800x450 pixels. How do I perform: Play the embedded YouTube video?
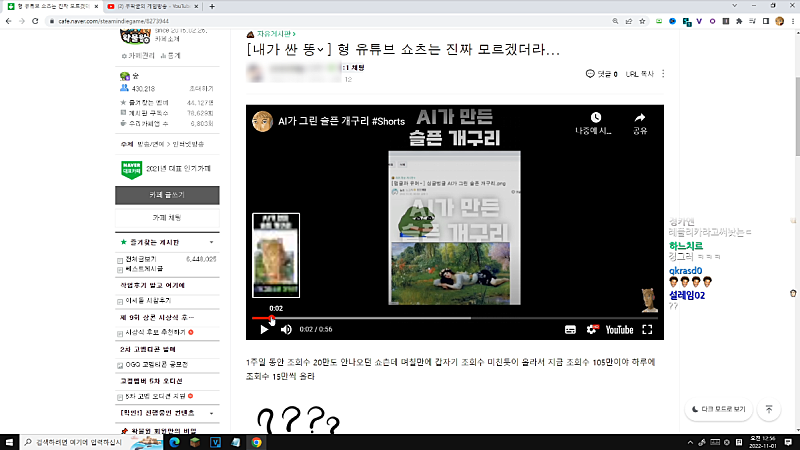[264, 330]
